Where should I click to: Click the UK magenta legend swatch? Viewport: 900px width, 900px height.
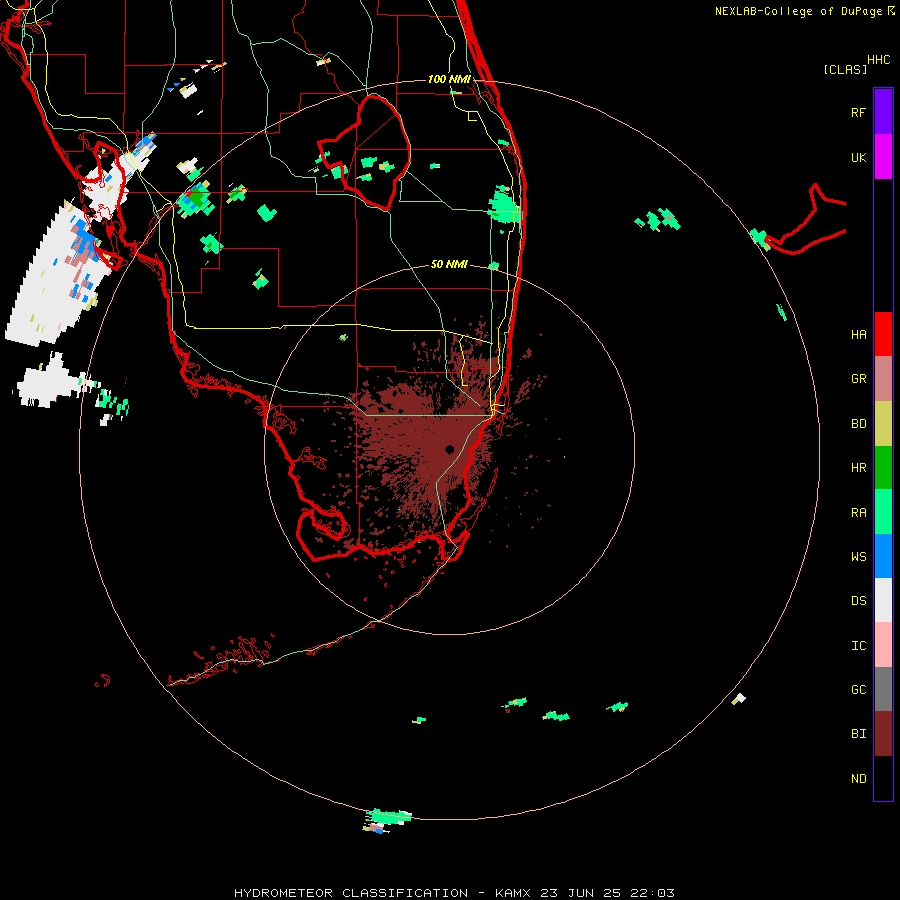point(883,157)
